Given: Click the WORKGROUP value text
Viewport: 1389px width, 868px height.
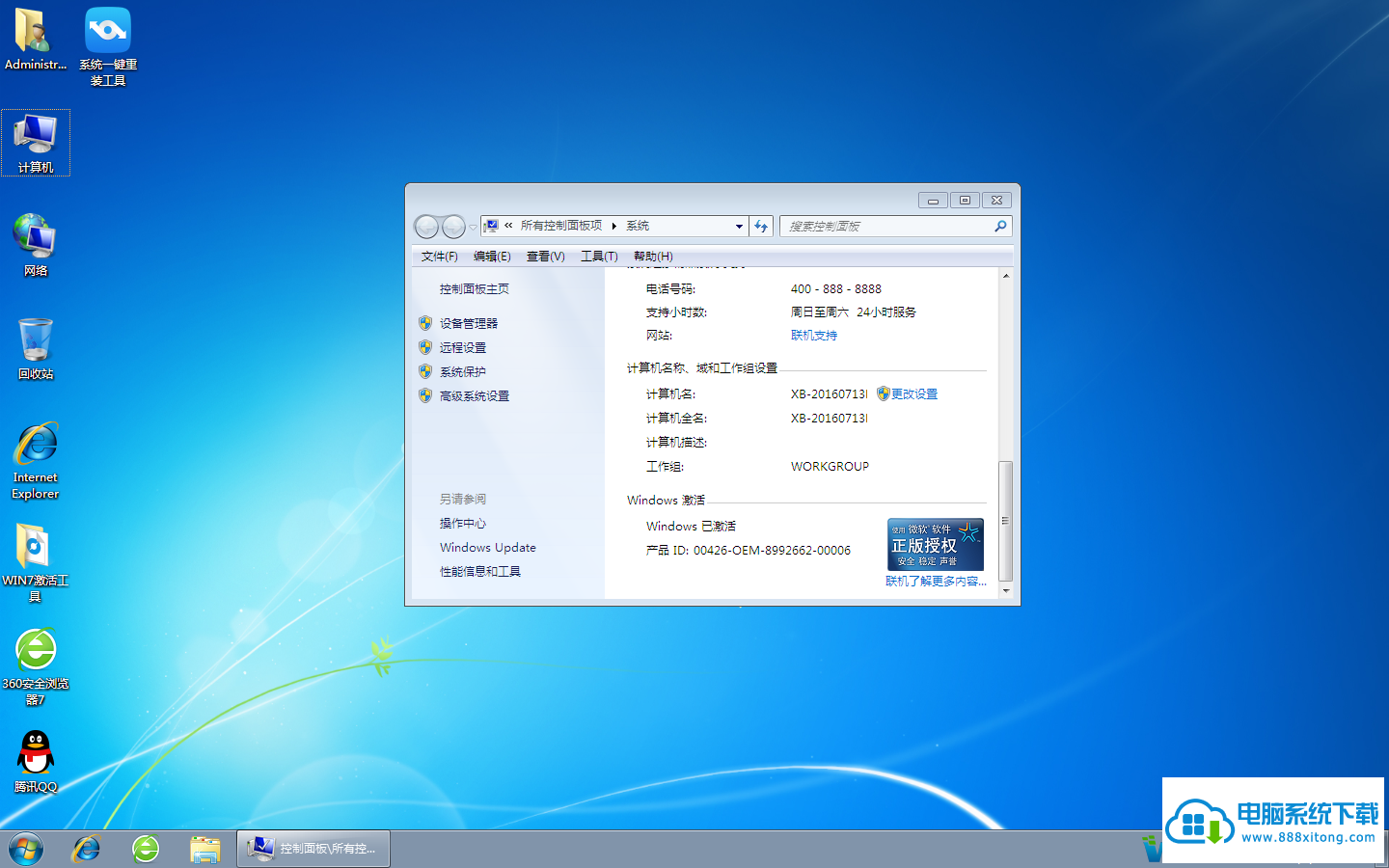Looking at the screenshot, I should click(x=830, y=466).
